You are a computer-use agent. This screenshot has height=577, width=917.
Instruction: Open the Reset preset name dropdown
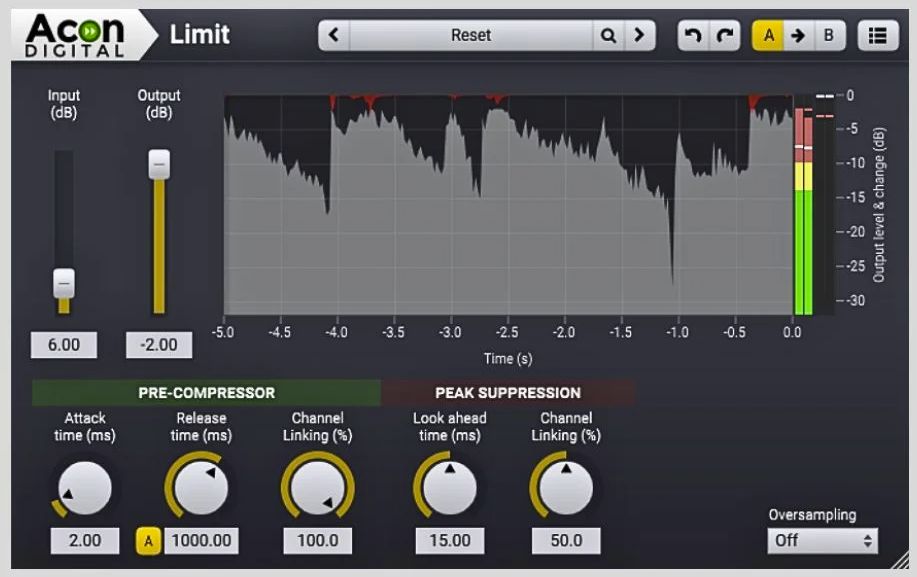tap(470, 35)
